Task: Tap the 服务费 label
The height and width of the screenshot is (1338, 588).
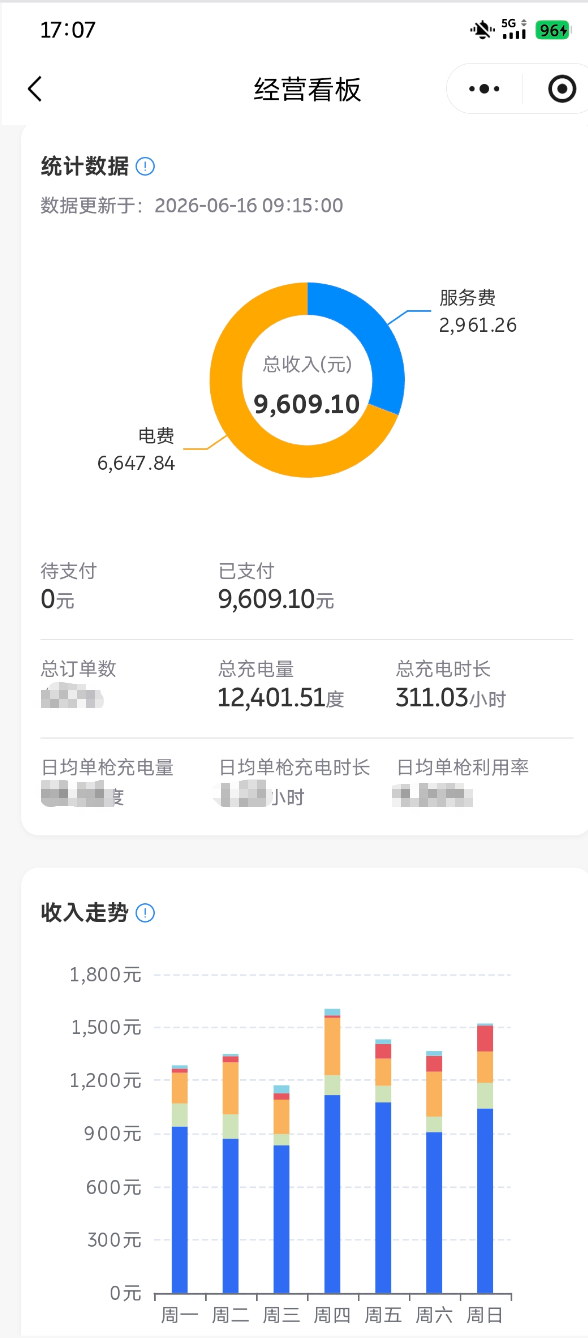Action: coord(468,297)
